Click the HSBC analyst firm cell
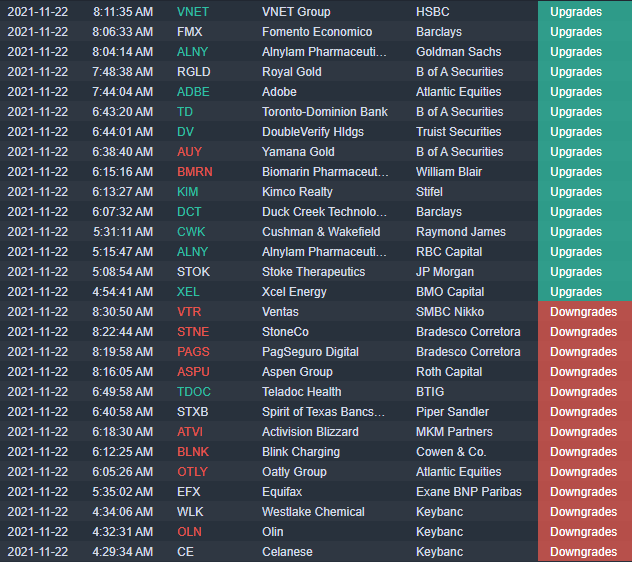632x562 pixels. click(x=432, y=12)
